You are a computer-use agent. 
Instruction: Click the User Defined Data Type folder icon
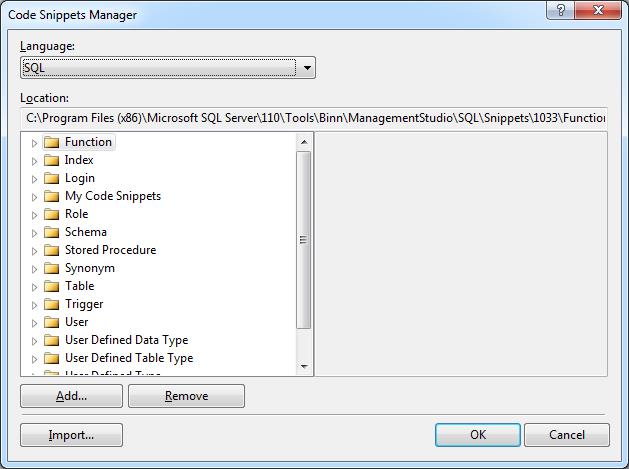[52, 340]
